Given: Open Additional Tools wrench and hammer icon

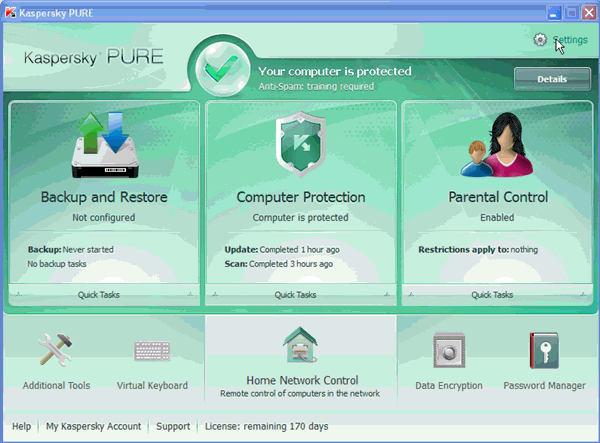Looking at the screenshot, I should (x=56, y=350).
